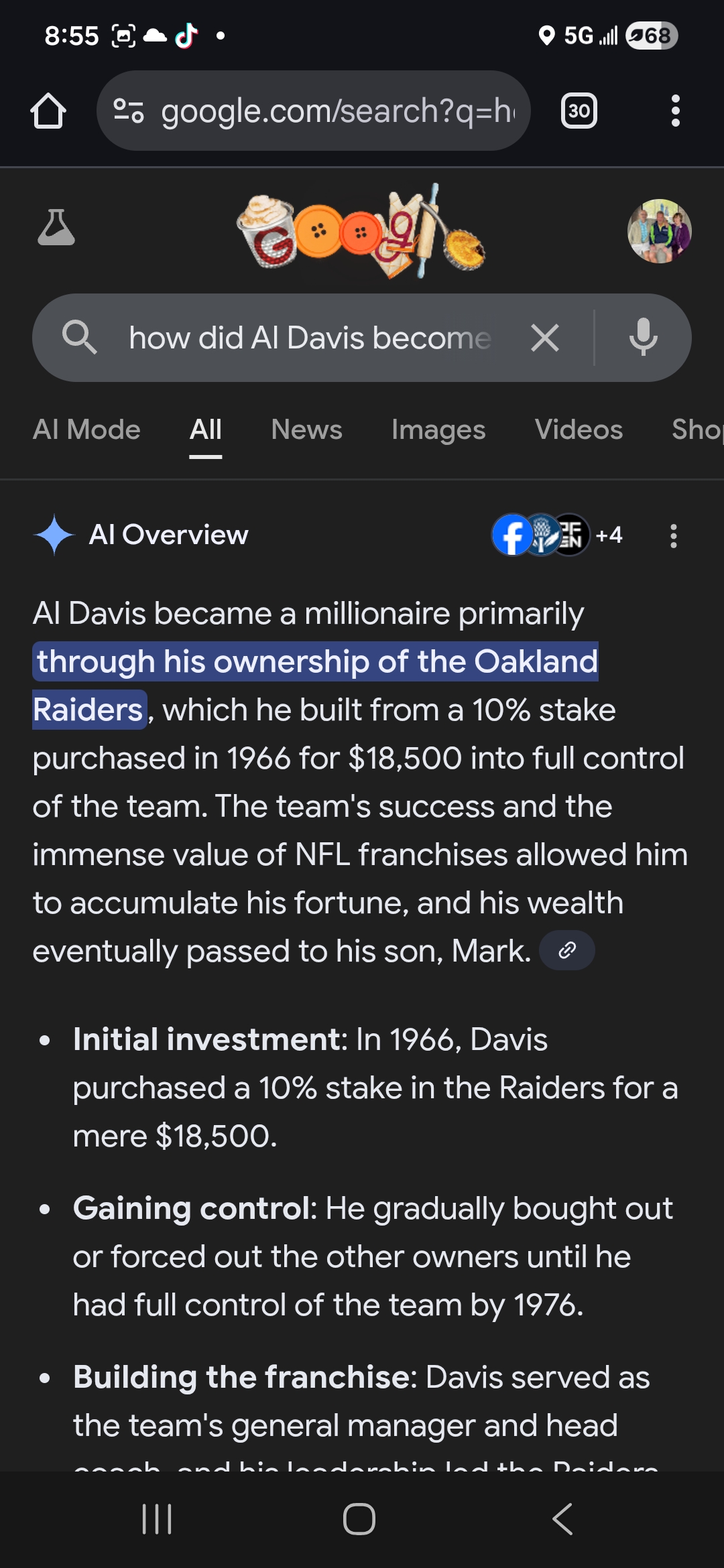Tap the search magnifier icon
The width and height of the screenshot is (724, 1568).
(x=79, y=337)
